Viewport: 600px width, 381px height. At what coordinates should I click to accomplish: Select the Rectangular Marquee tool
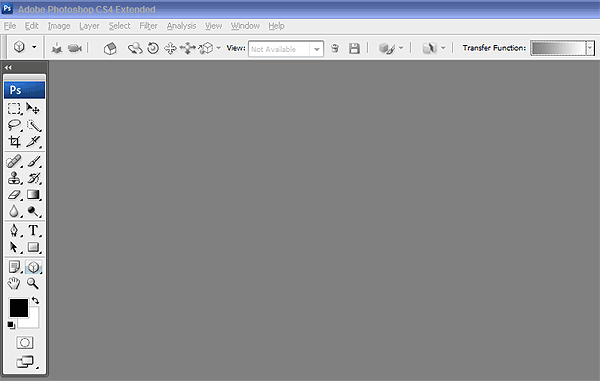14,109
